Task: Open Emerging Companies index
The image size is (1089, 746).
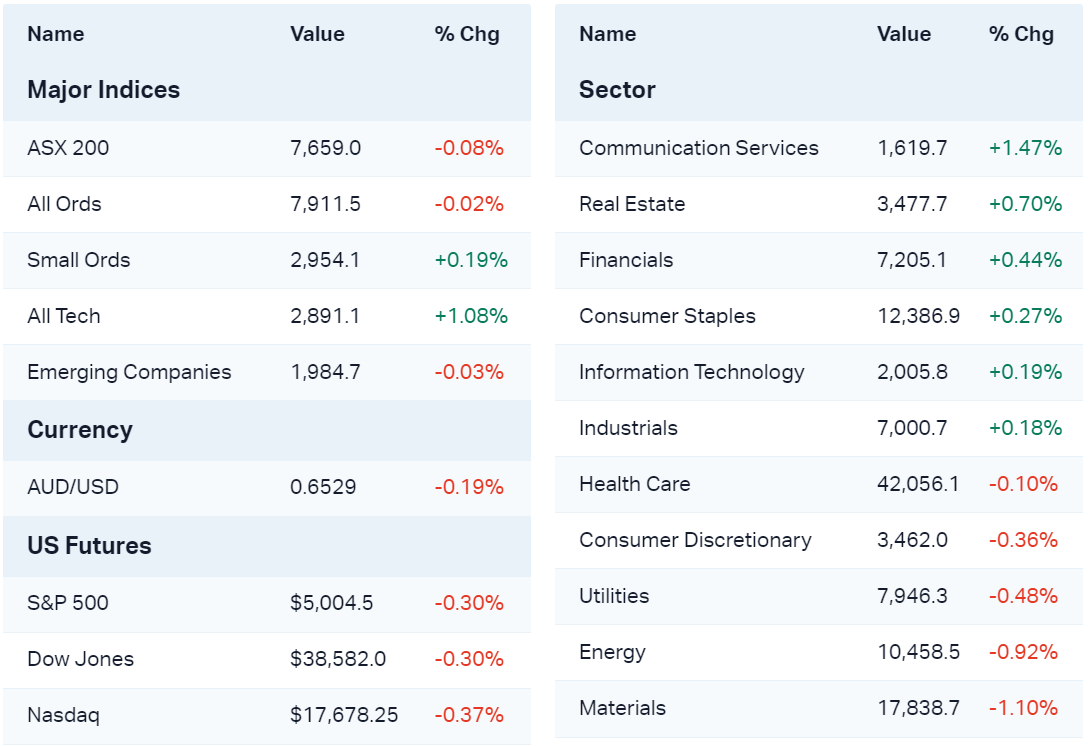Action: tap(129, 372)
